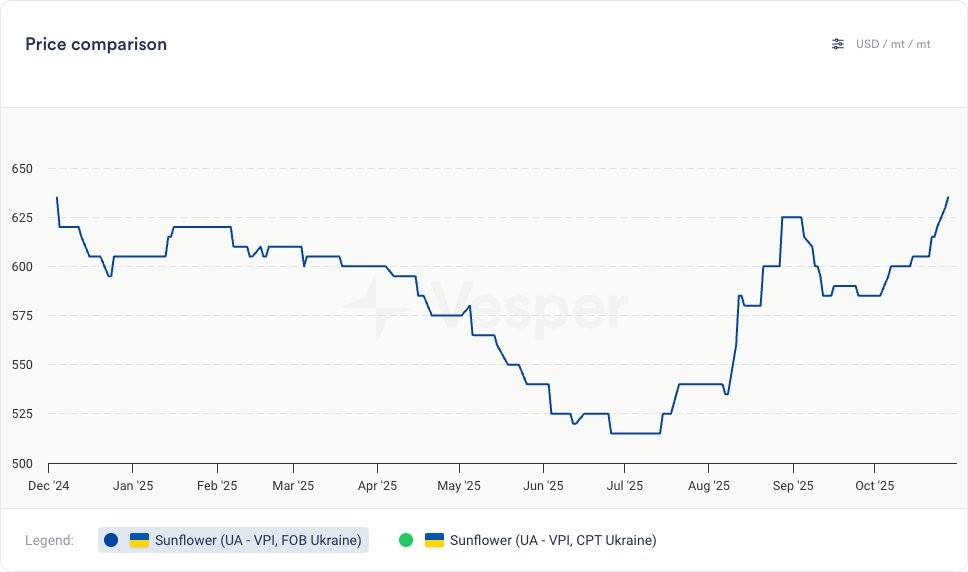Open the USD / mt / mt unit selector
The width and height of the screenshot is (968, 572).
tap(893, 44)
